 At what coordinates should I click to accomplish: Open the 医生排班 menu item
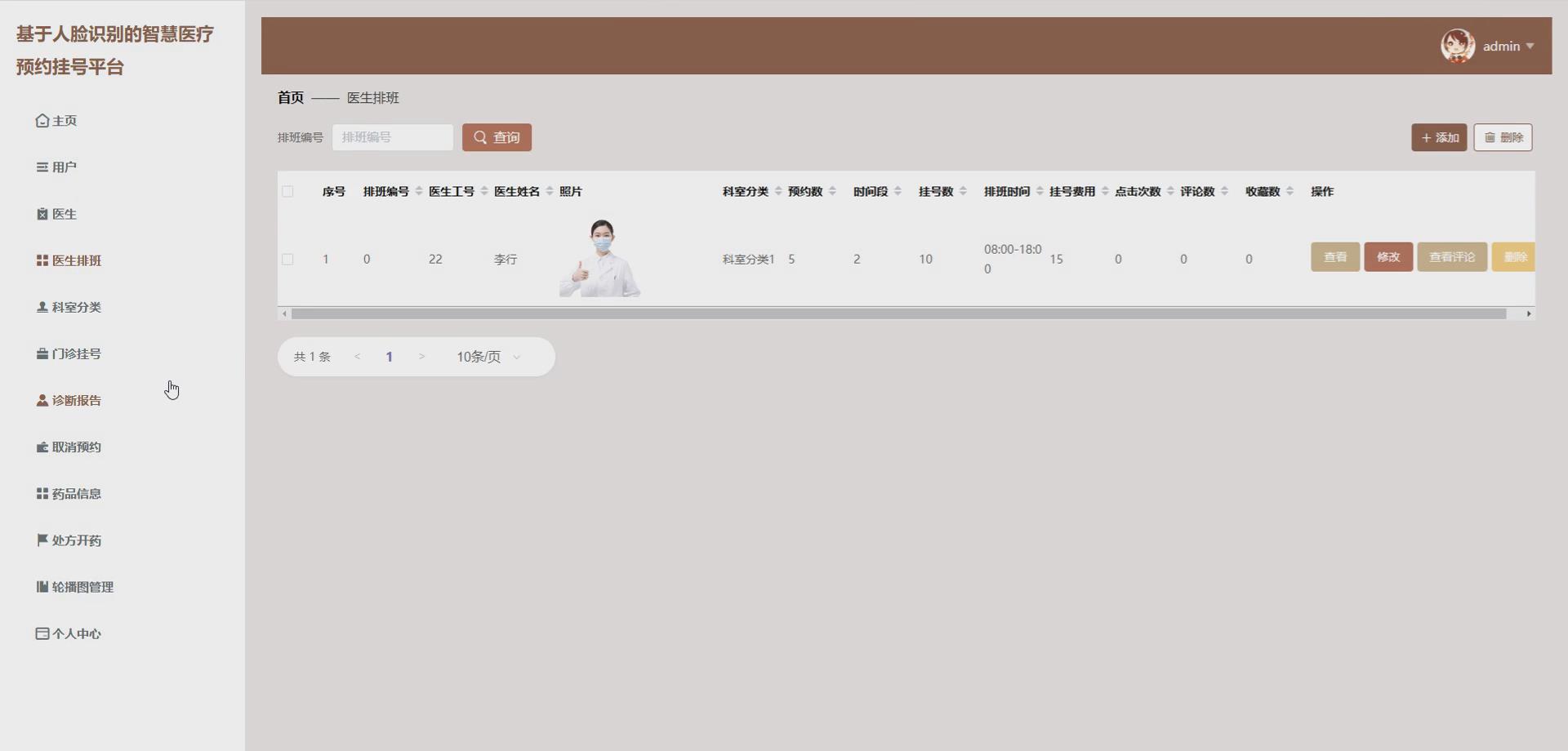(76, 260)
